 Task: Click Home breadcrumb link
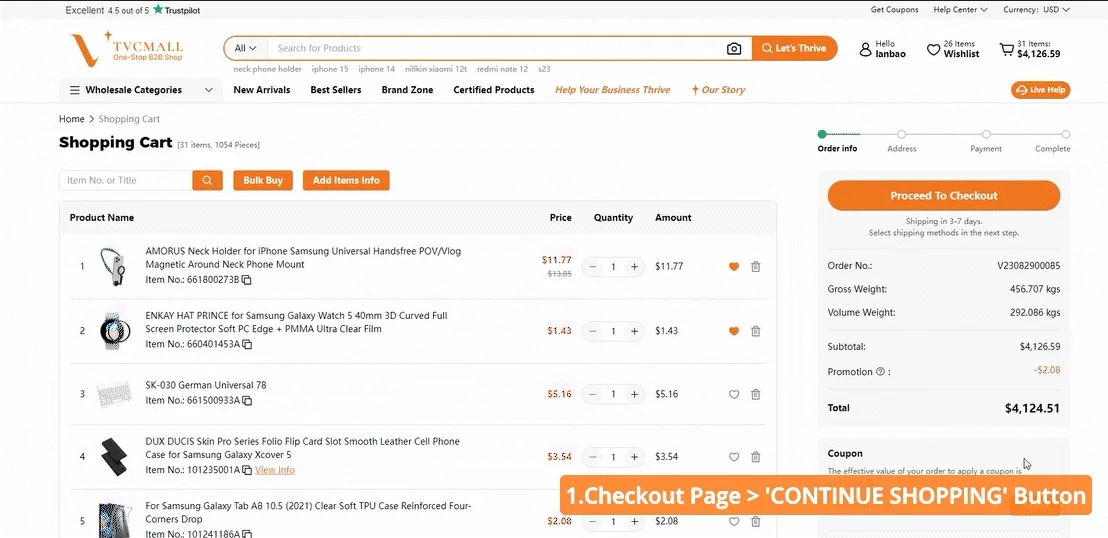pos(71,119)
